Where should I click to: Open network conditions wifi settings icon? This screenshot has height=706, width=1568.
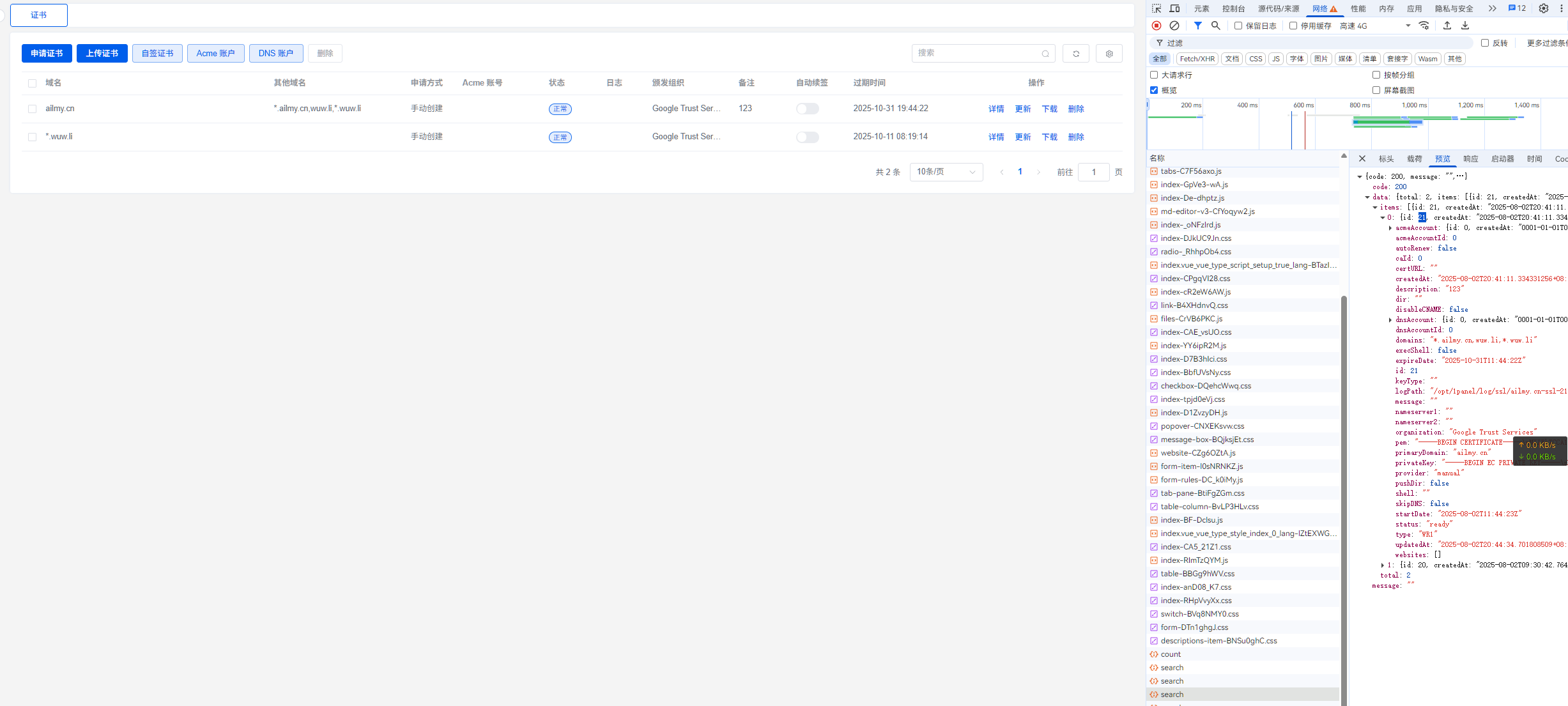pyautogui.click(x=1424, y=26)
